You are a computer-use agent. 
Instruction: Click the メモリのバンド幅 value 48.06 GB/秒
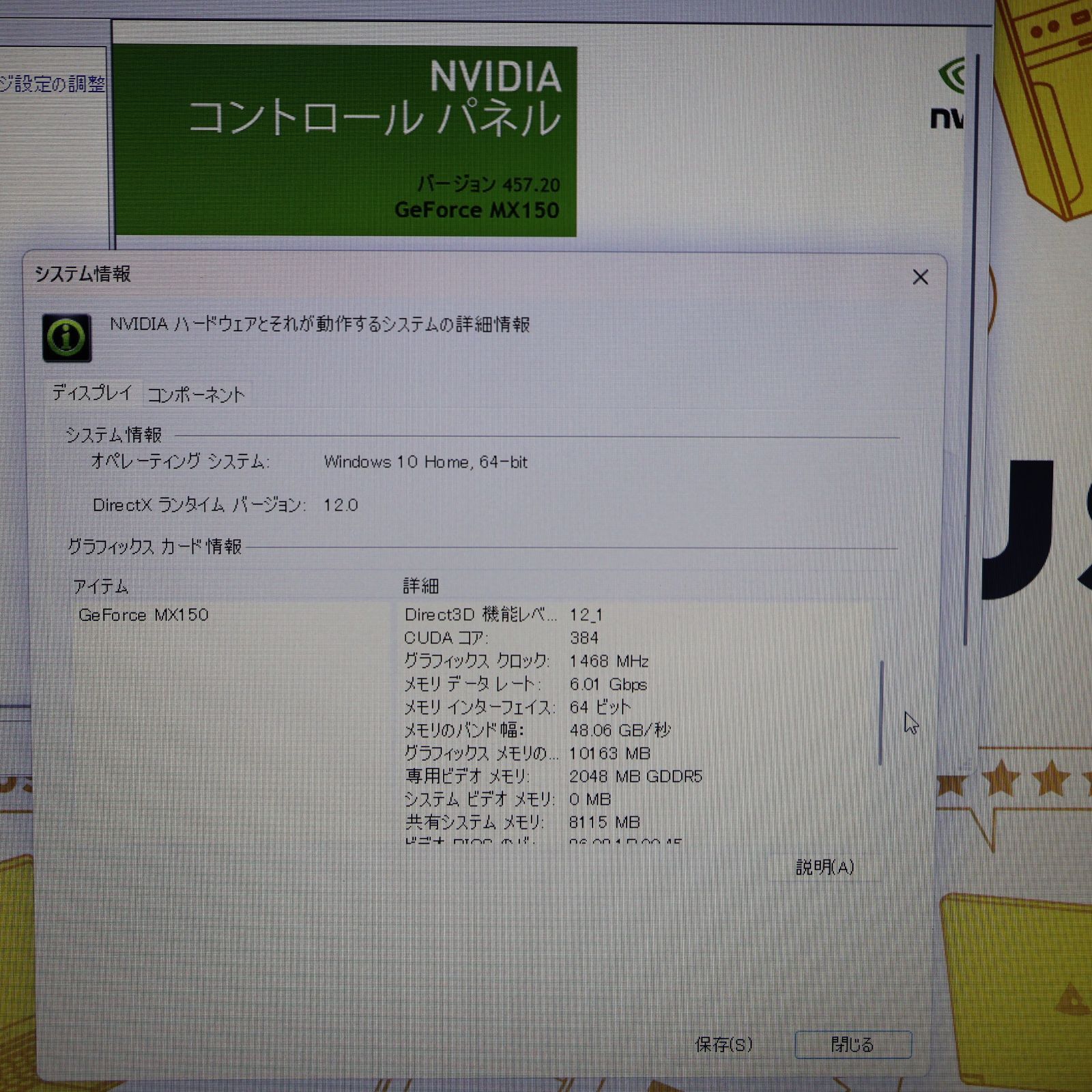[x=620, y=730]
